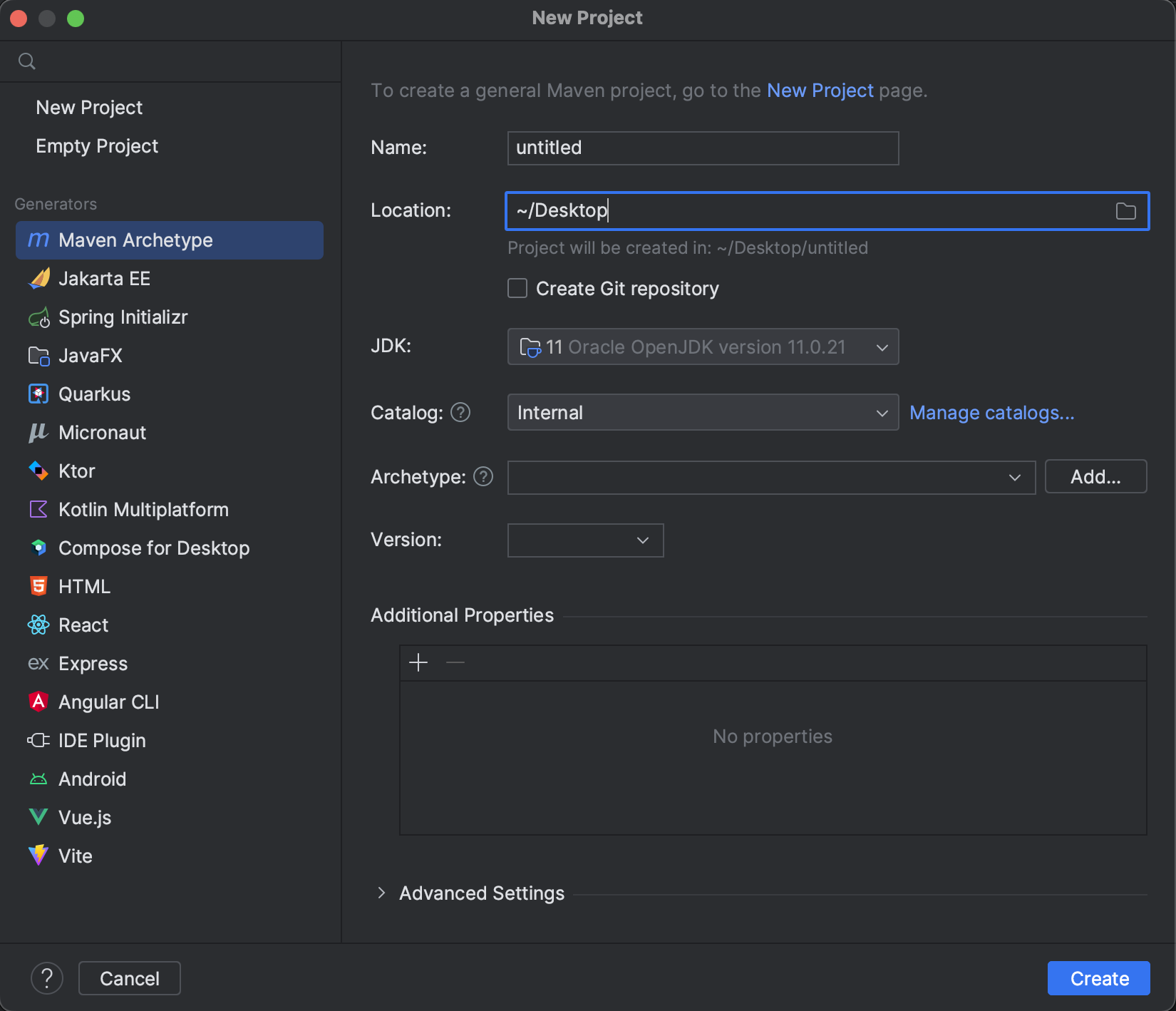Open the Archetype combo box
This screenshot has width=1176, height=1011.
(771, 478)
